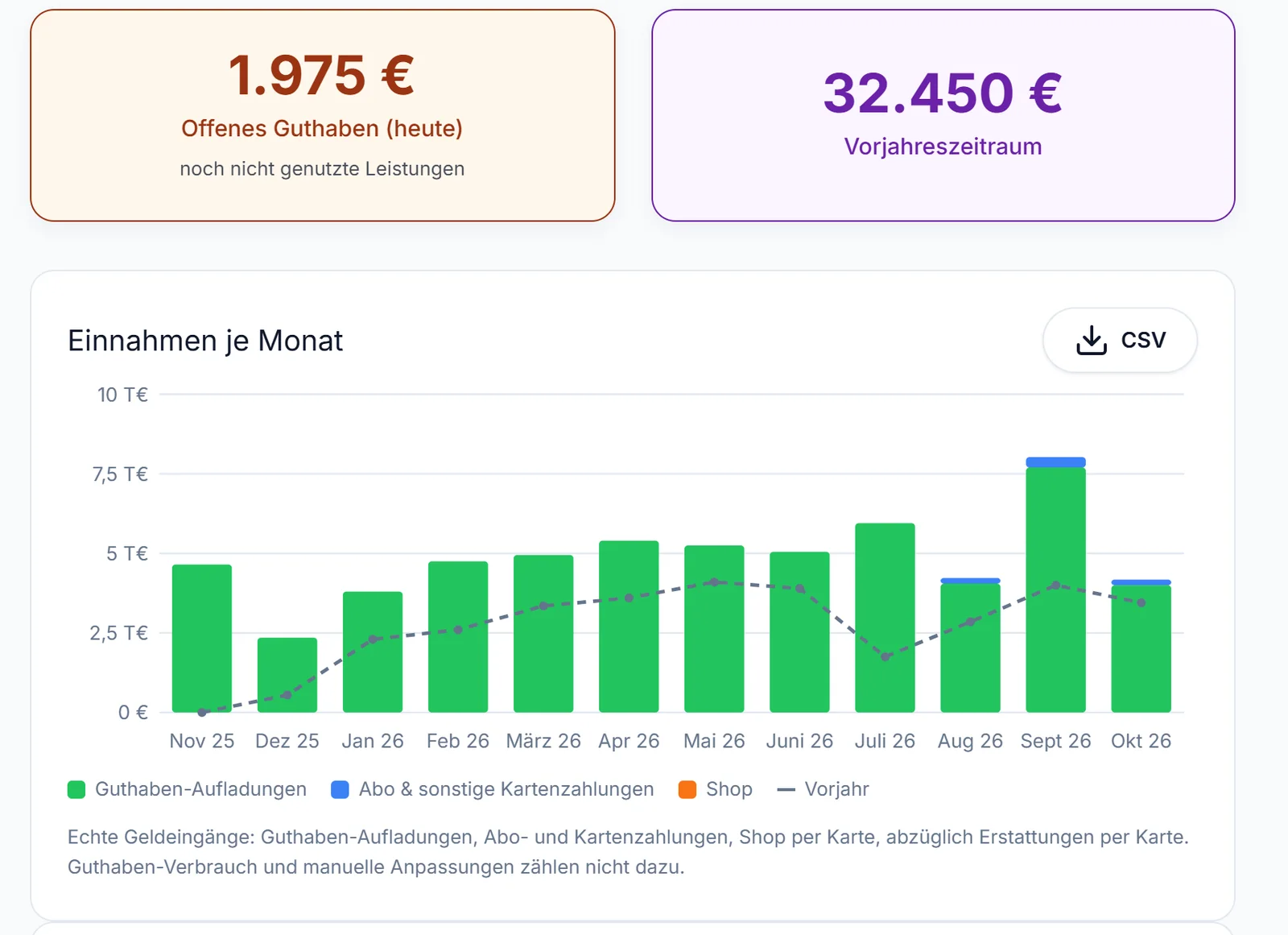Click the Sept 26 green bar segment

[x=1055, y=590]
